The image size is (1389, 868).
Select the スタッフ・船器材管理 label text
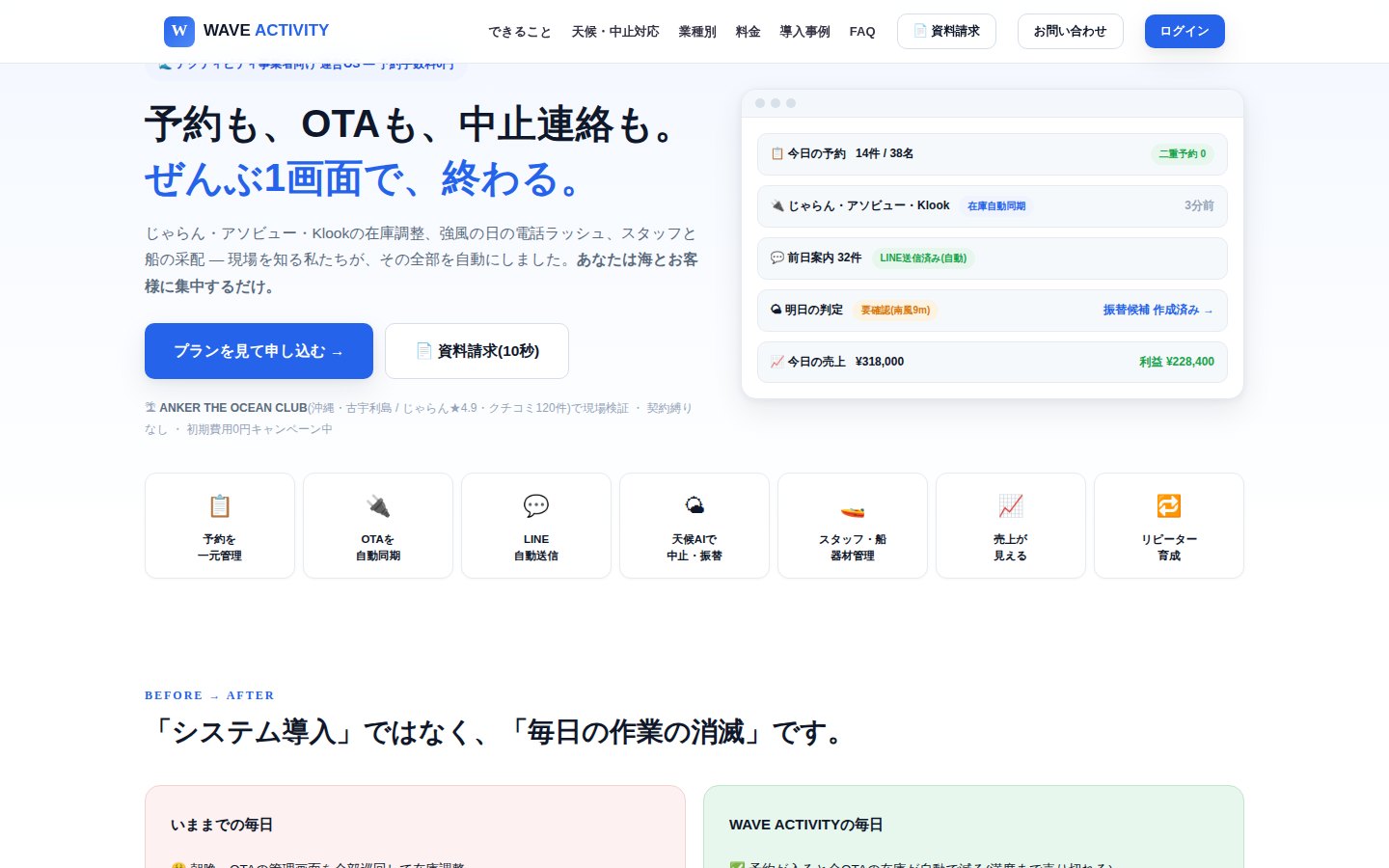tap(853, 548)
